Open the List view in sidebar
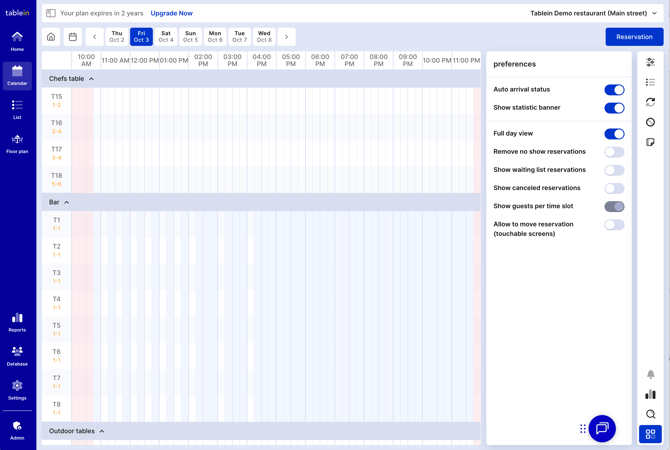The image size is (670, 450). [17, 109]
